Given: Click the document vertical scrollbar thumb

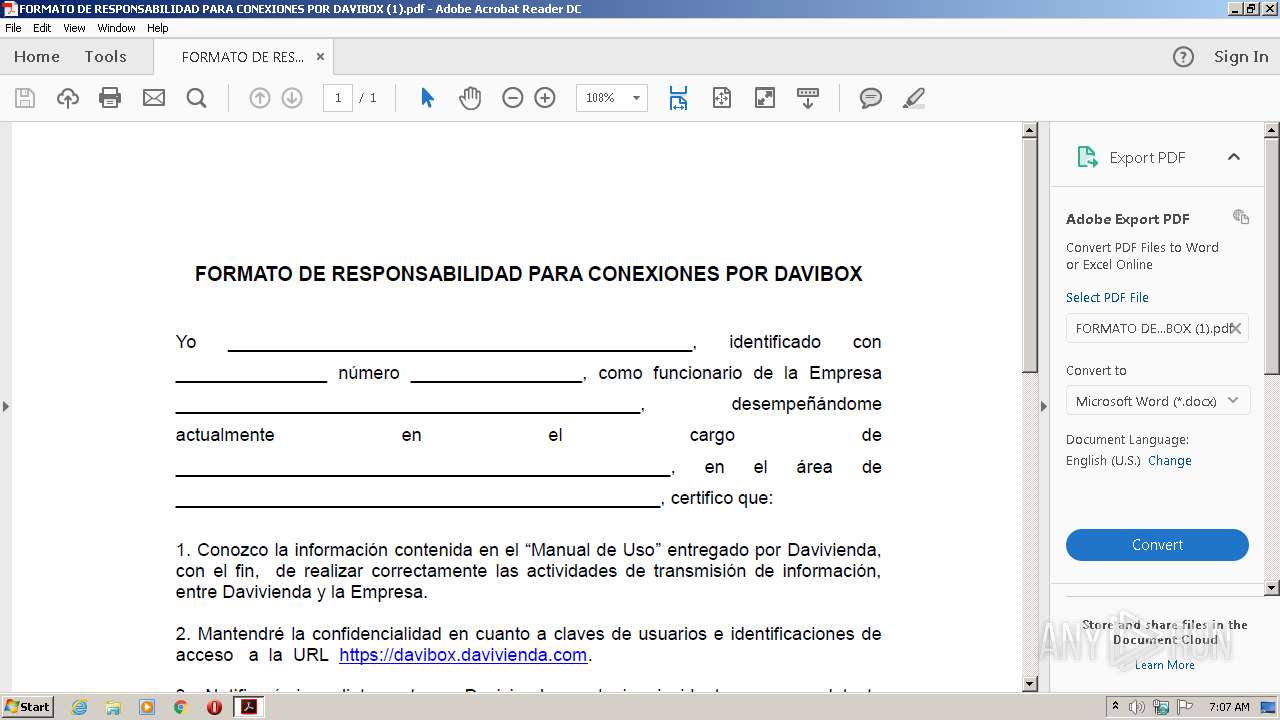Looking at the screenshot, I should point(1030,255).
